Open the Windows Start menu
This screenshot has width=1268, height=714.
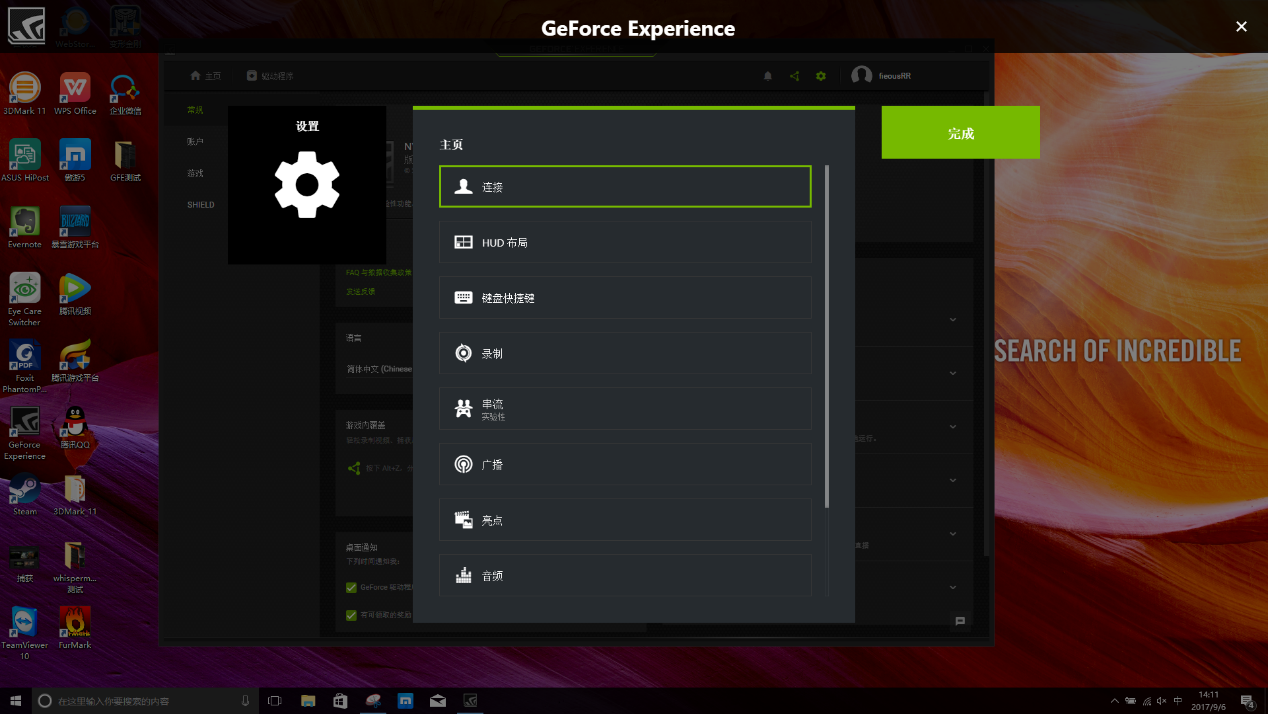(15, 701)
